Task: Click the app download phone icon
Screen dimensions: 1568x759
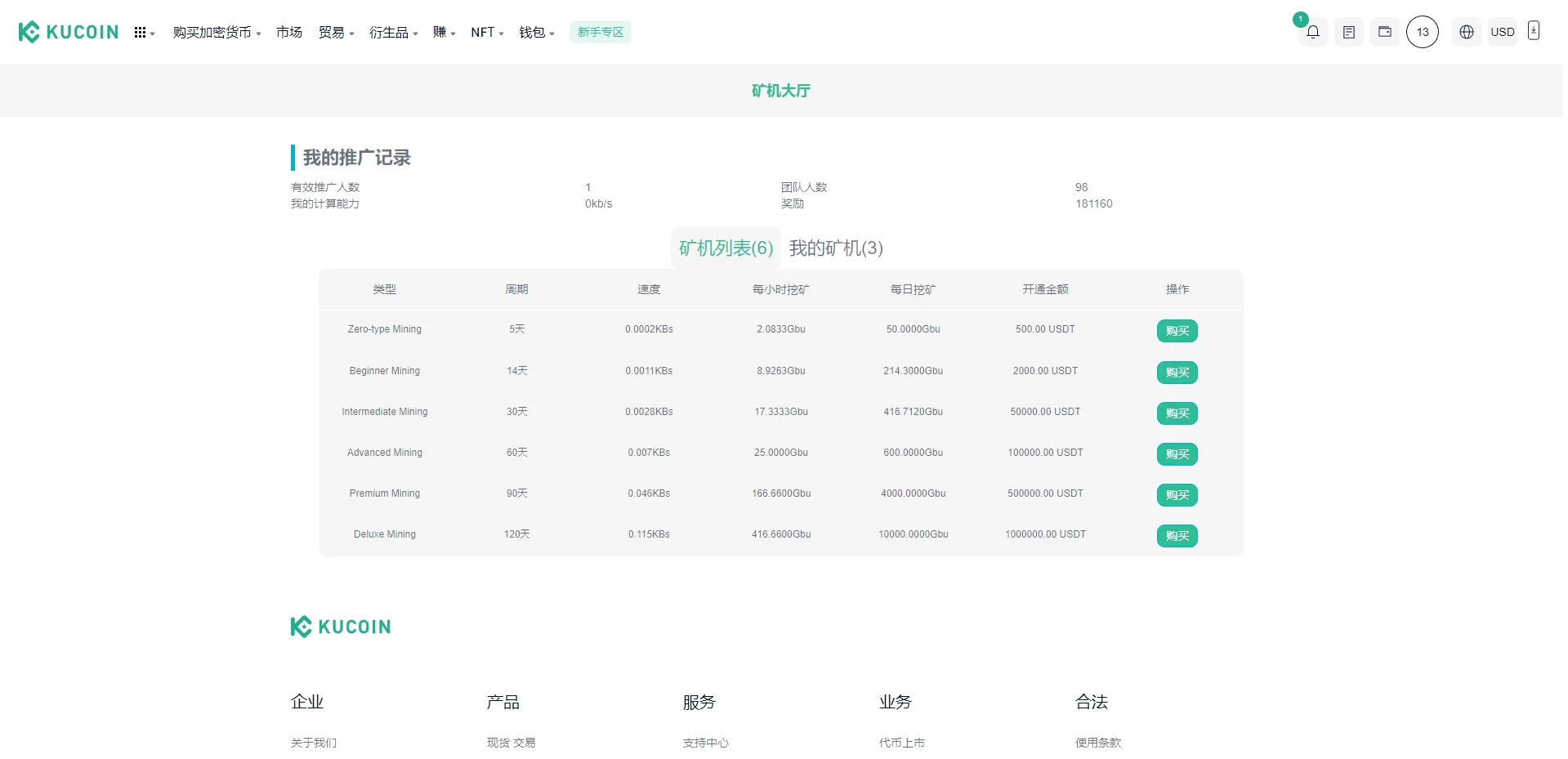Action: point(1533,31)
